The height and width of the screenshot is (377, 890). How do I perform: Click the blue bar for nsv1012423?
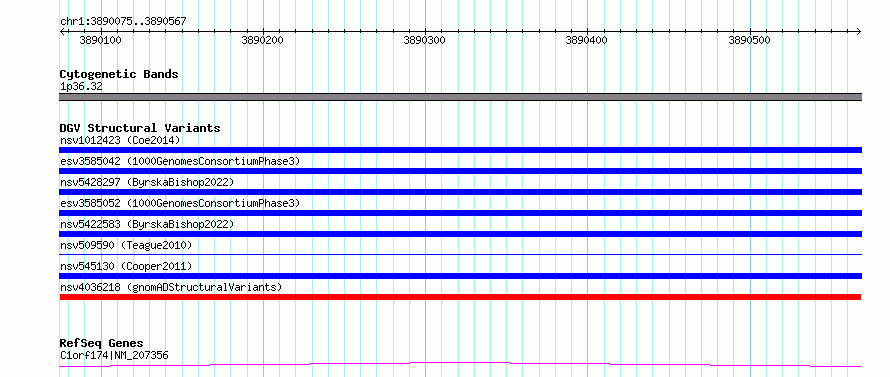coord(460,150)
